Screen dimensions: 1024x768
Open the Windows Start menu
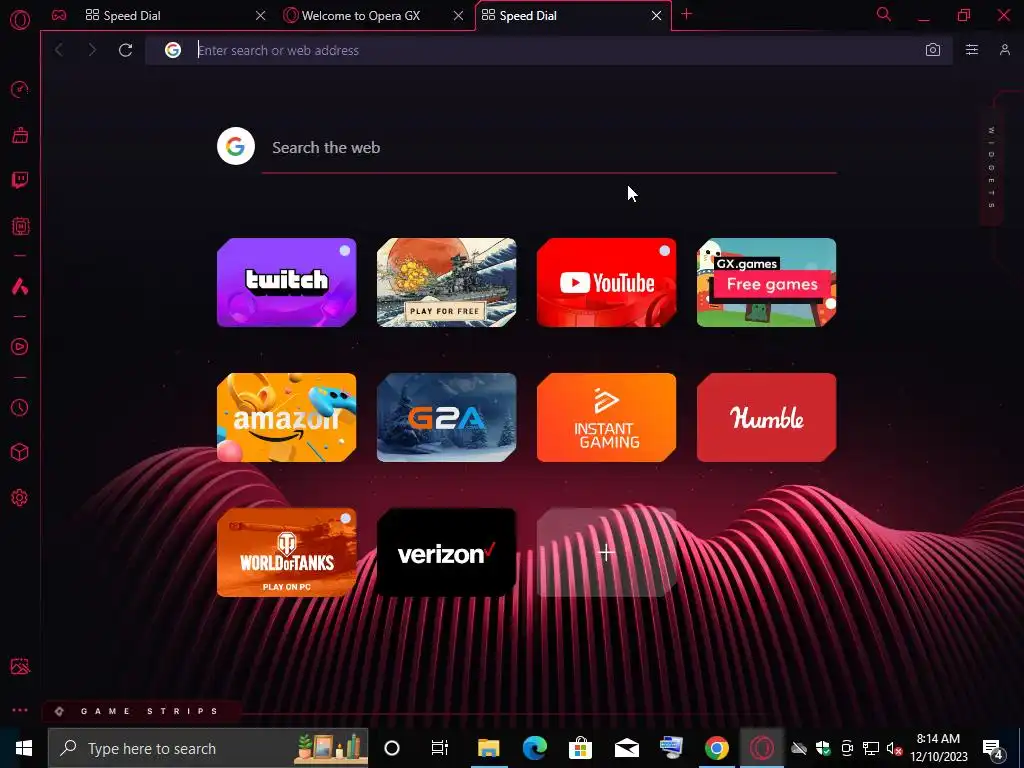(24, 748)
